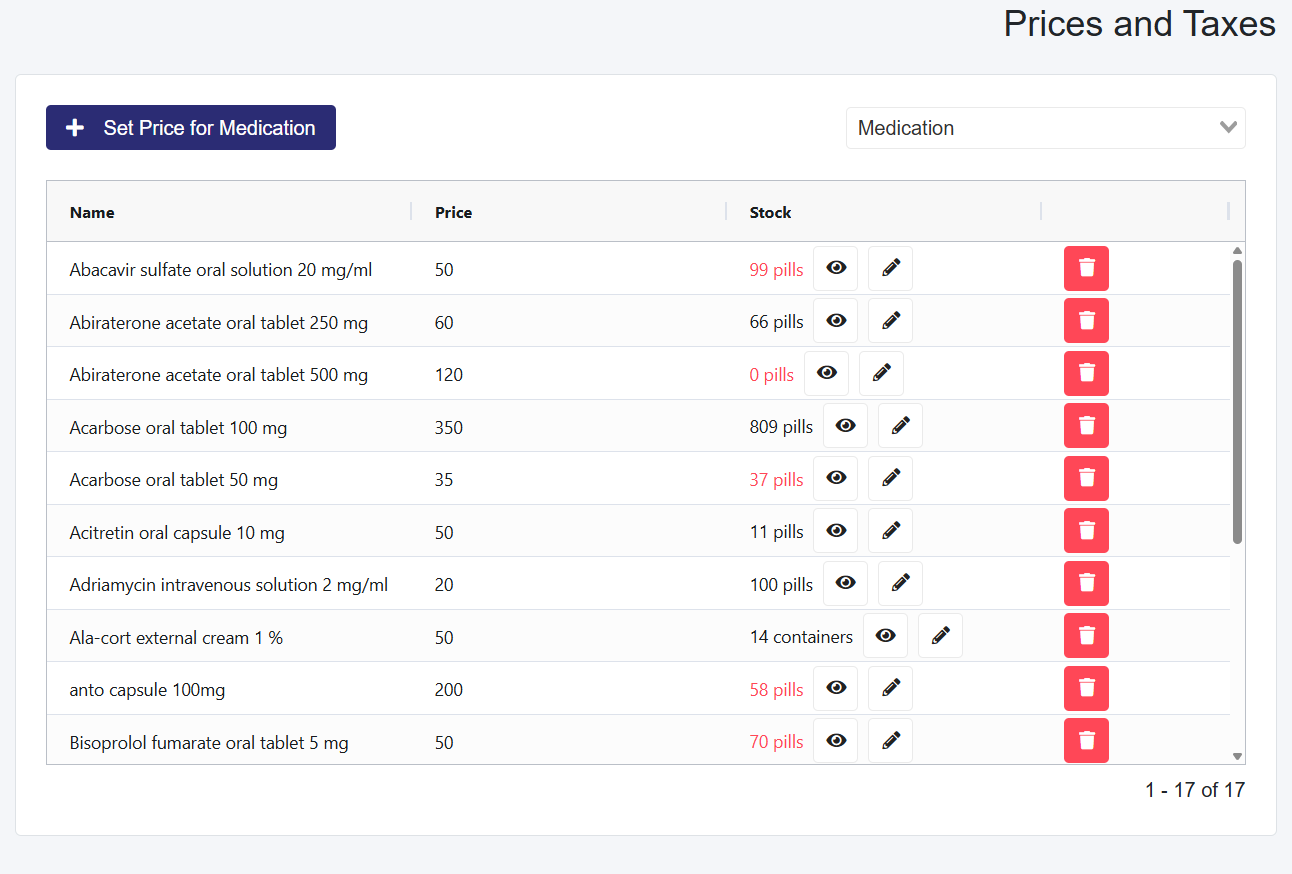The width and height of the screenshot is (1292, 874).
Task: Sort by Price column header
Action: pyautogui.click(x=453, y=212)
